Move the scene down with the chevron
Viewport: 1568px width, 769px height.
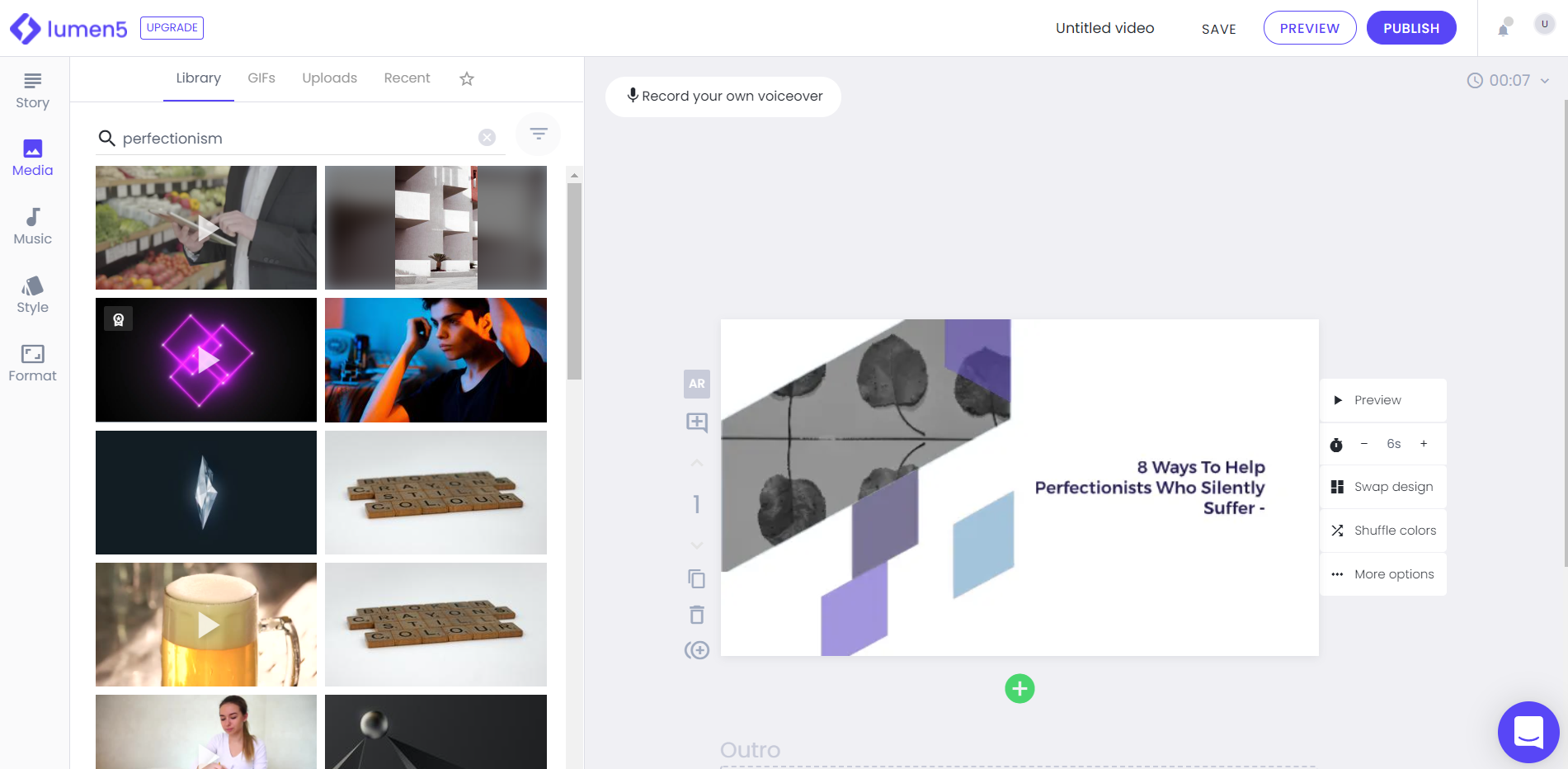[697, 545]
